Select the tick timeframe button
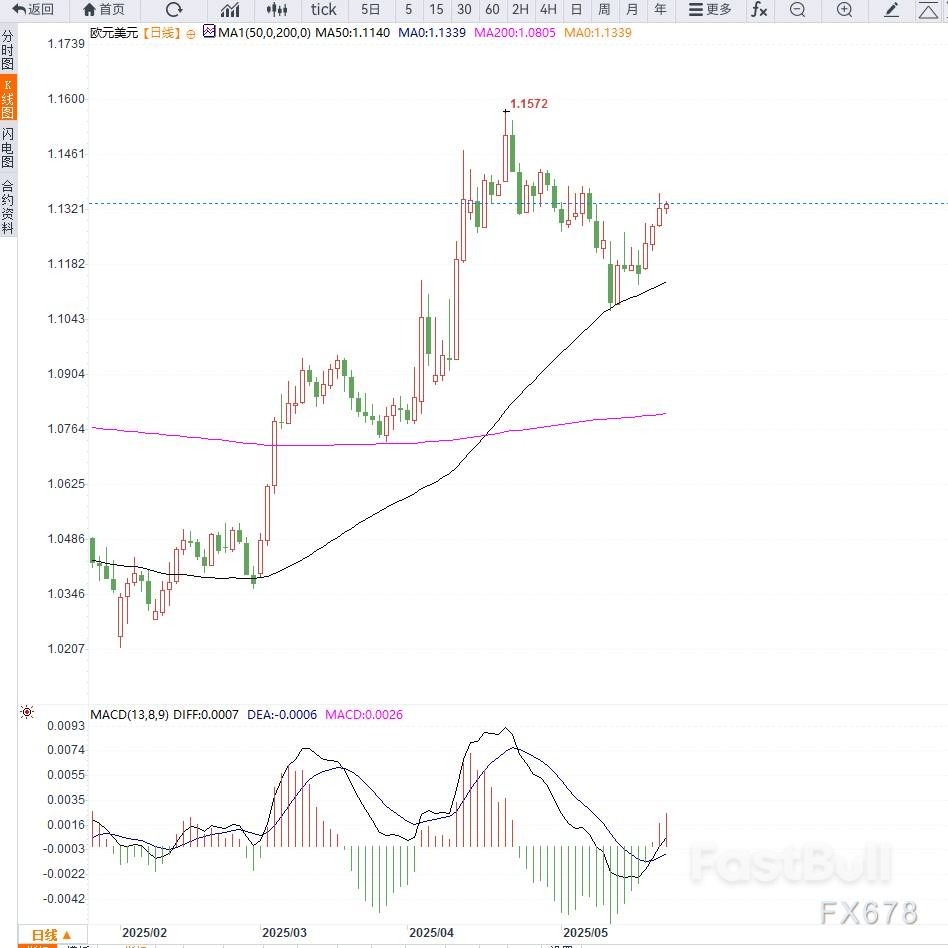 tap(323, 10)
